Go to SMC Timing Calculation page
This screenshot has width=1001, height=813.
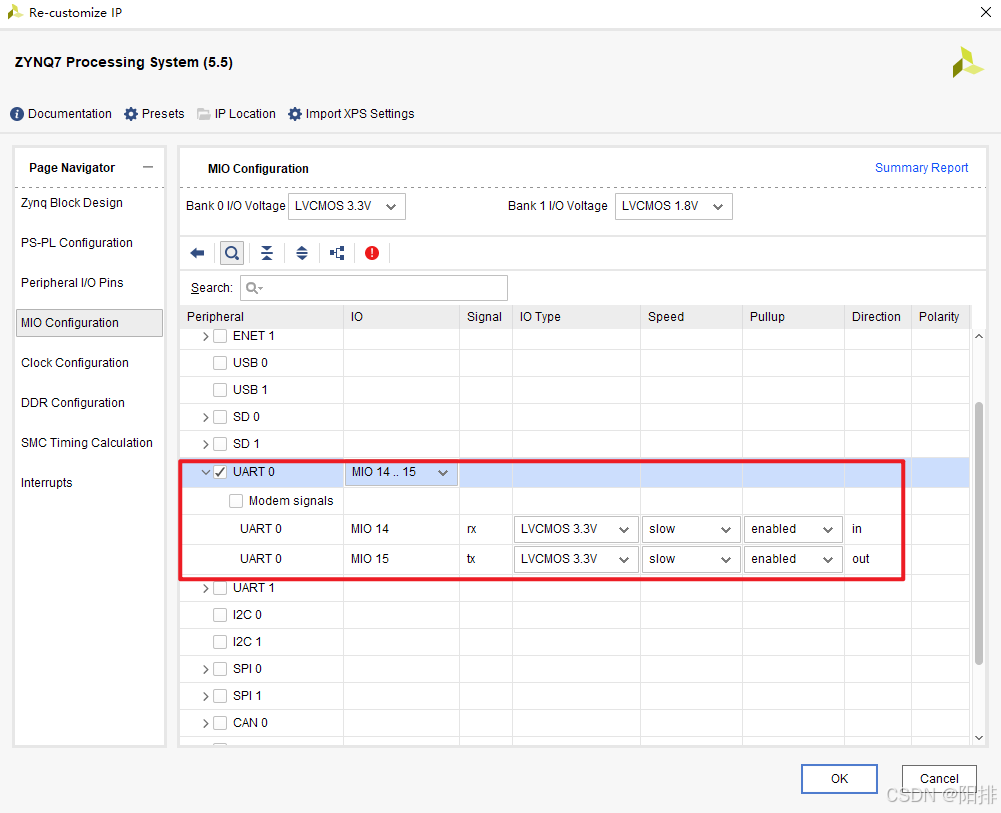point(87,443)
